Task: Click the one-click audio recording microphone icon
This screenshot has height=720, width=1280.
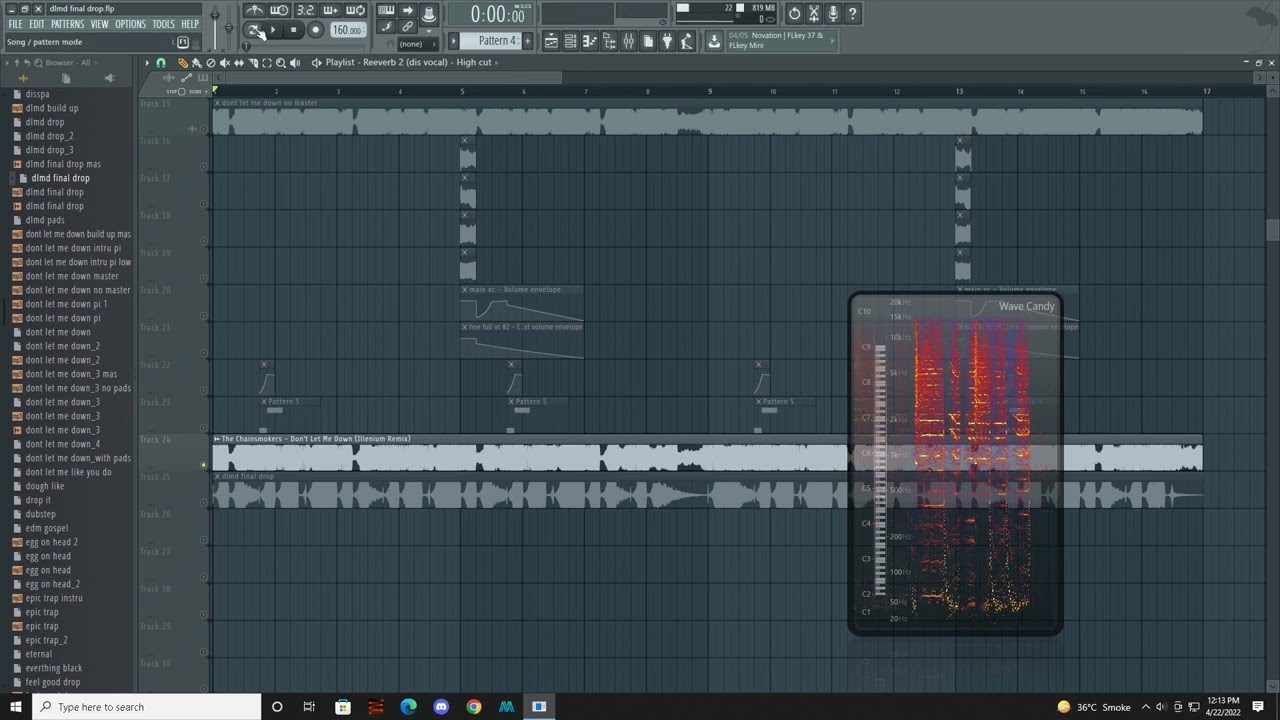Action: (x=833, y=13)
